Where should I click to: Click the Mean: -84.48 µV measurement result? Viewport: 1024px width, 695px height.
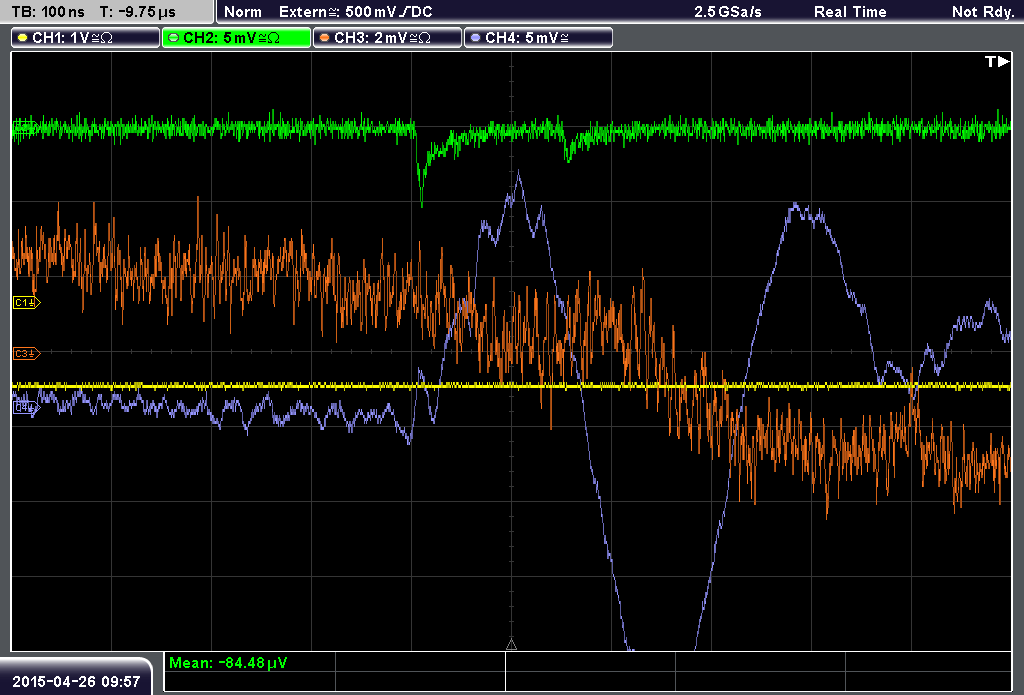tap(227, 662)
